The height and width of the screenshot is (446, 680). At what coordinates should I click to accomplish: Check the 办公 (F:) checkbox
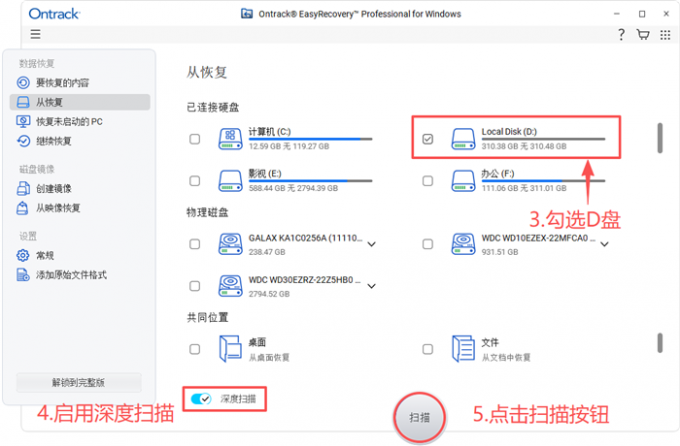(428, 181)
